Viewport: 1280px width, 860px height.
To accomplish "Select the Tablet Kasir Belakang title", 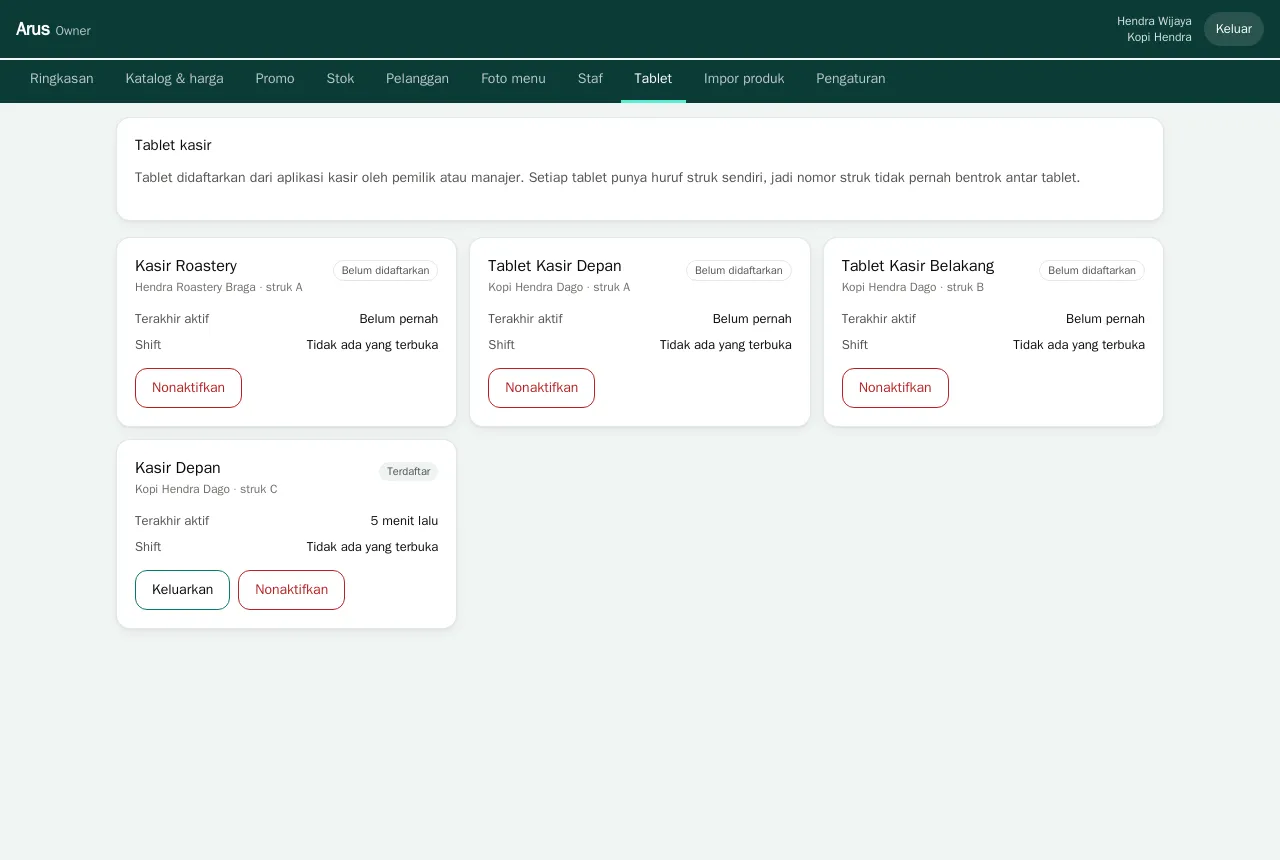I will pyautogui.click(x=918, y=266).
